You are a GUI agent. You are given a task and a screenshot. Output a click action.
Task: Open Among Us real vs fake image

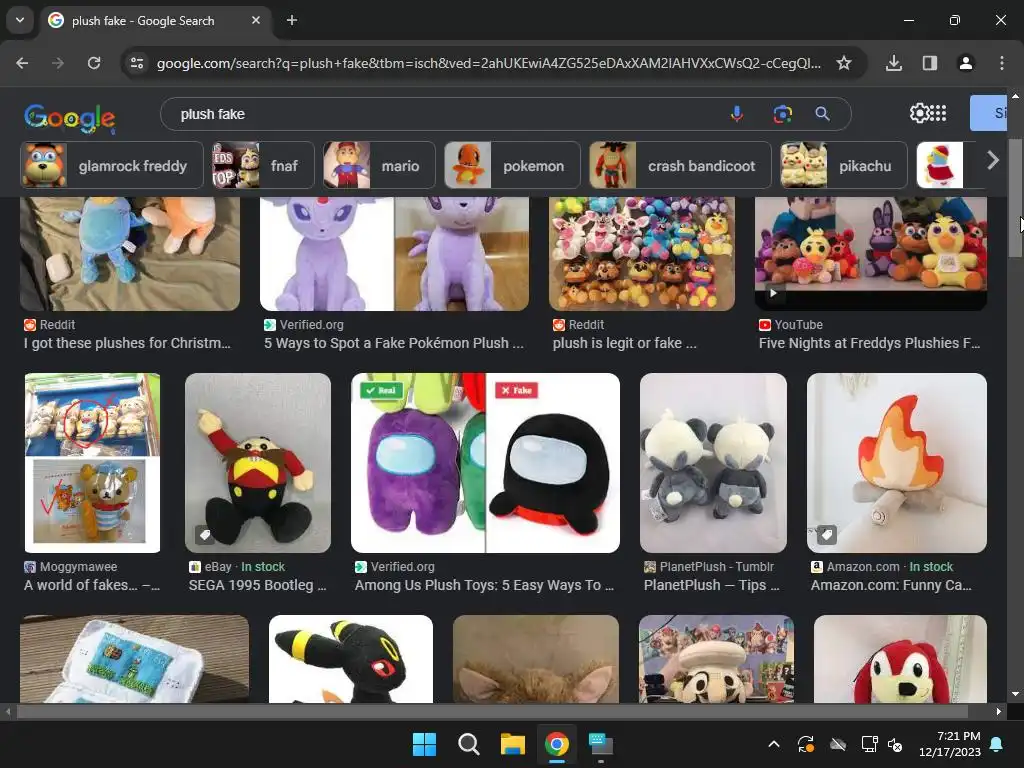click(x=485, y=463)
